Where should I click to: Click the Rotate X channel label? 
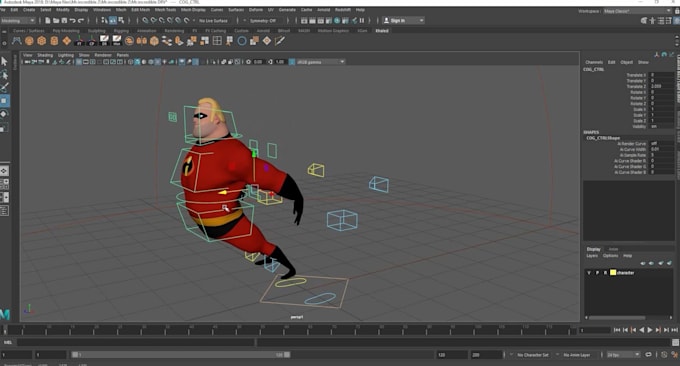point(638,92)
